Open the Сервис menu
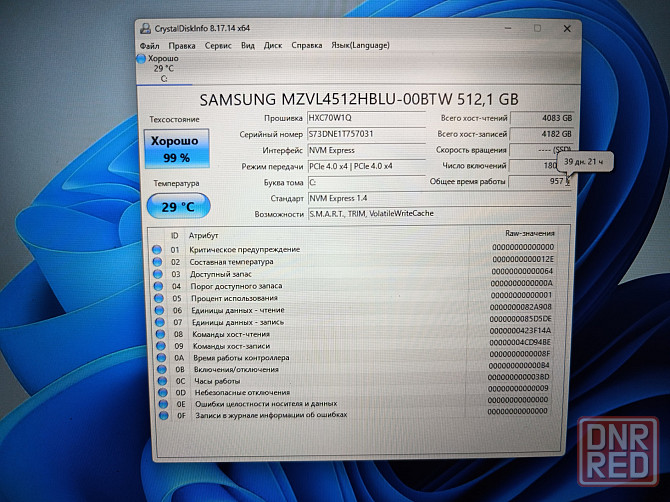 coord(217,45)
